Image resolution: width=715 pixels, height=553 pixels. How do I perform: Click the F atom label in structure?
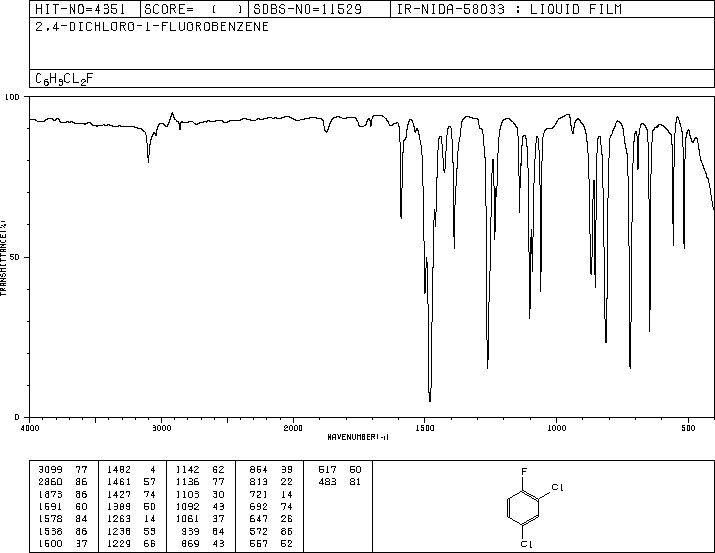click(523, 472)
